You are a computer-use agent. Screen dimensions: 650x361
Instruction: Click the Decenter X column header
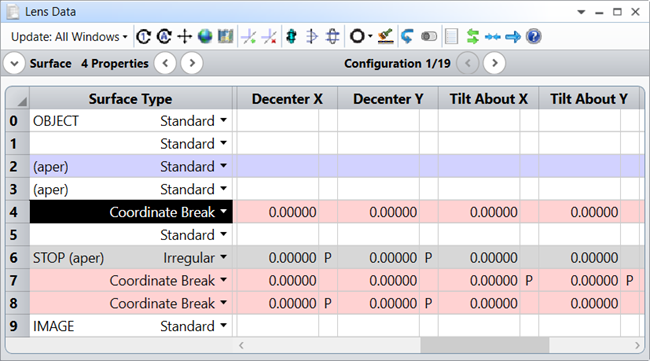pyautogui.click(x=287, y=99)
